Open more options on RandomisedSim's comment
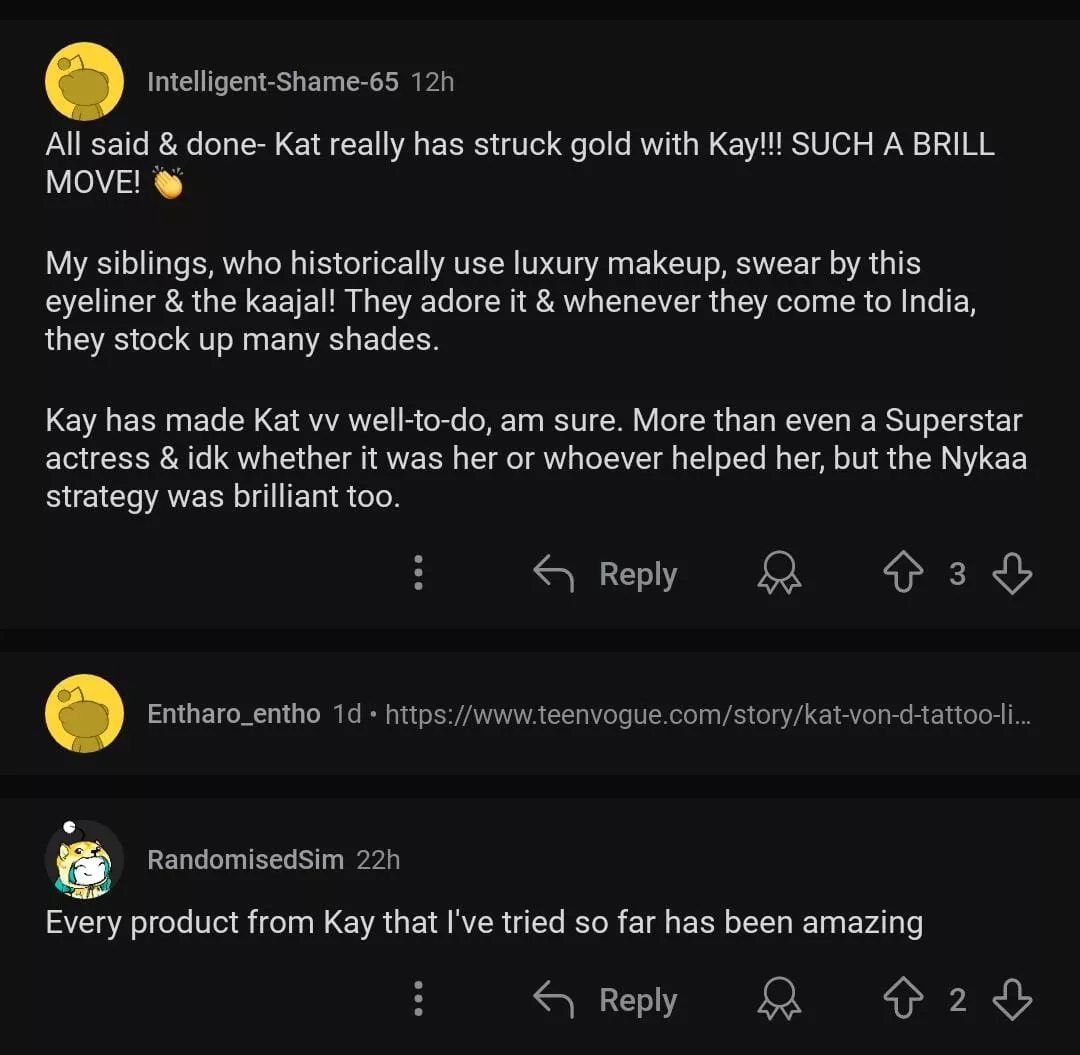 pyautogui.click(x=418, y=1000)
